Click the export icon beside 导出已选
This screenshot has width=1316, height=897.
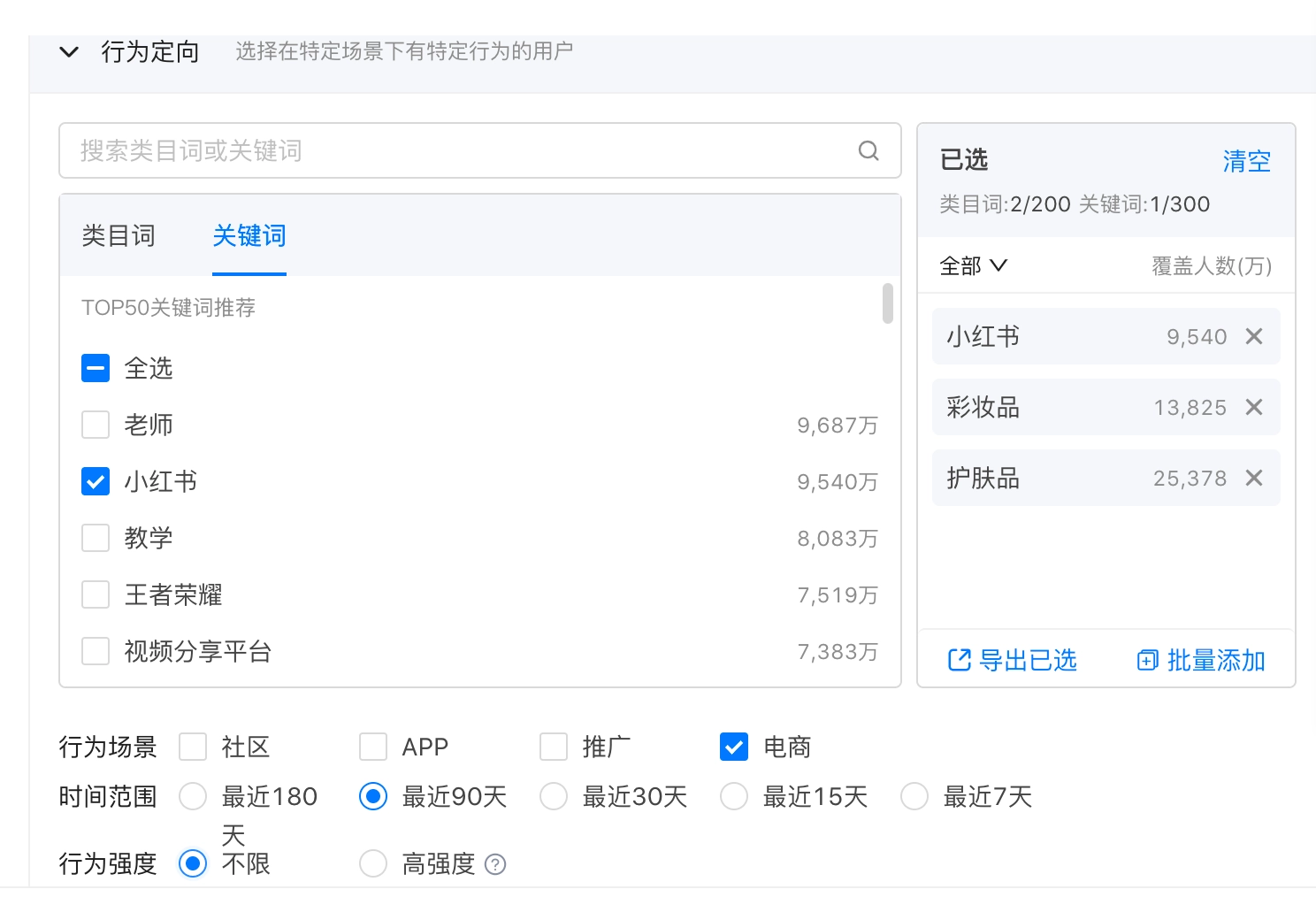click(x=958, y=660)
